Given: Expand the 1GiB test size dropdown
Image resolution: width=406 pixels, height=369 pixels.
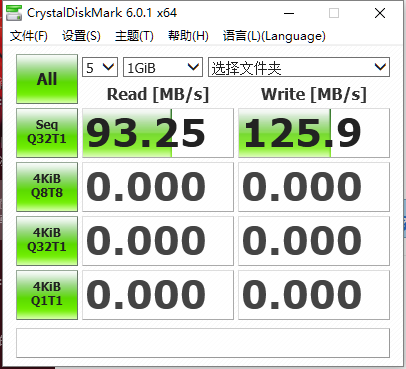Looking at the screenshot, I should pos(163,67).
